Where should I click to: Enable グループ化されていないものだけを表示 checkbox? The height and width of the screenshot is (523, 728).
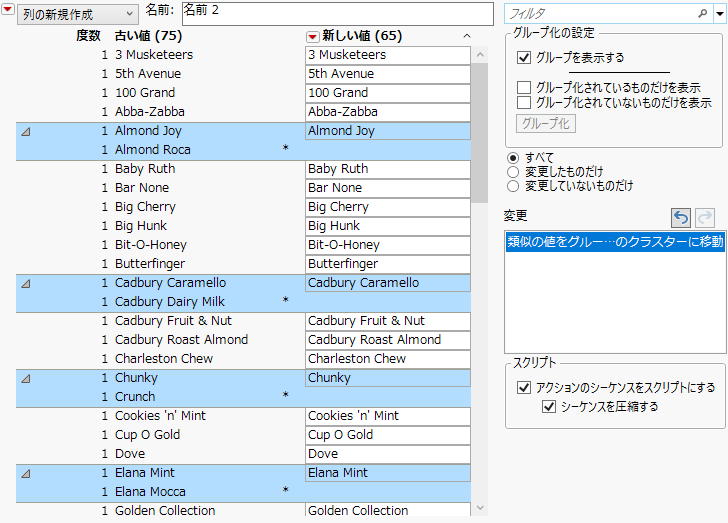point(525,102)
